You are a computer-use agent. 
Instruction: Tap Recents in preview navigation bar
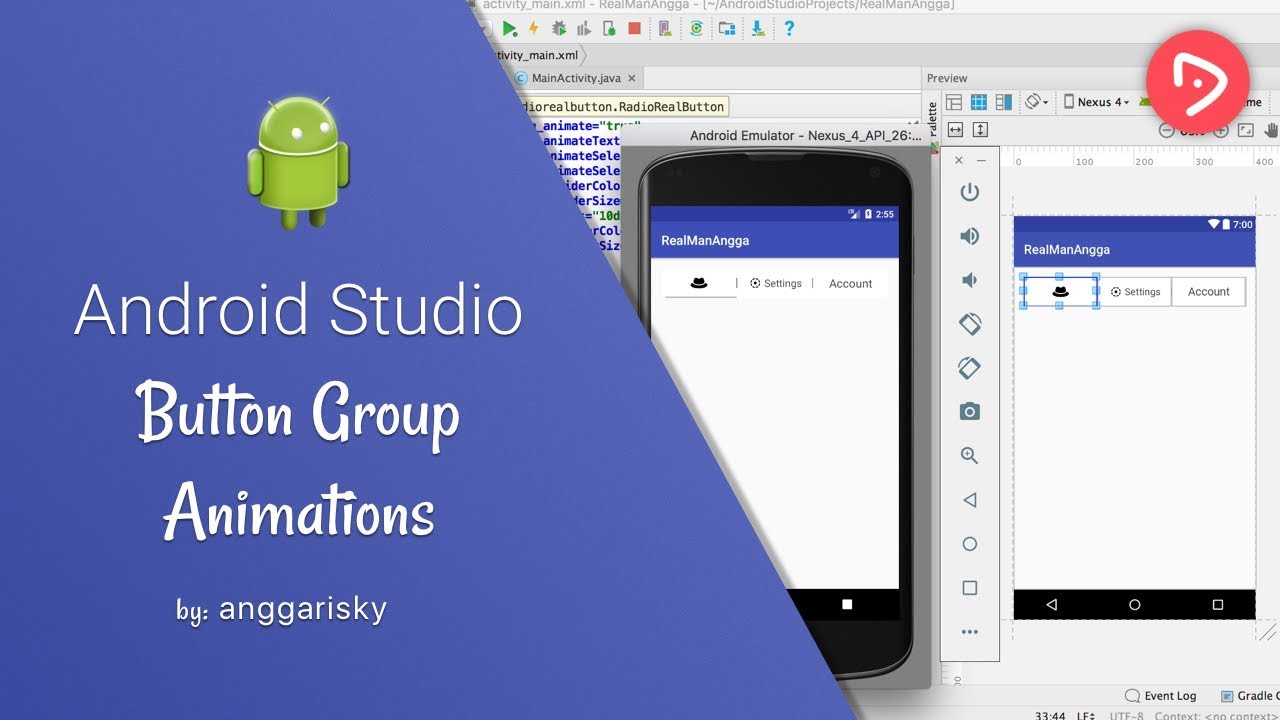pos(1217,604)
